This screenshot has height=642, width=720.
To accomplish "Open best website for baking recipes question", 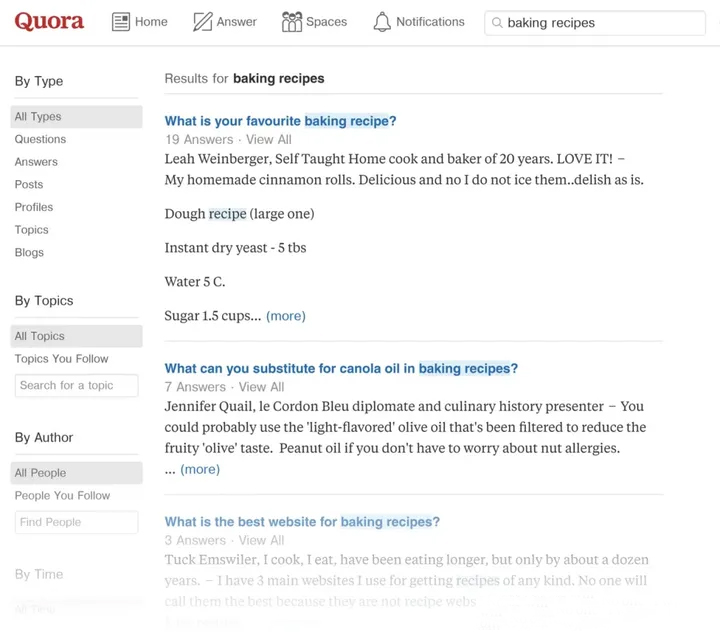I will pos(302,522).
